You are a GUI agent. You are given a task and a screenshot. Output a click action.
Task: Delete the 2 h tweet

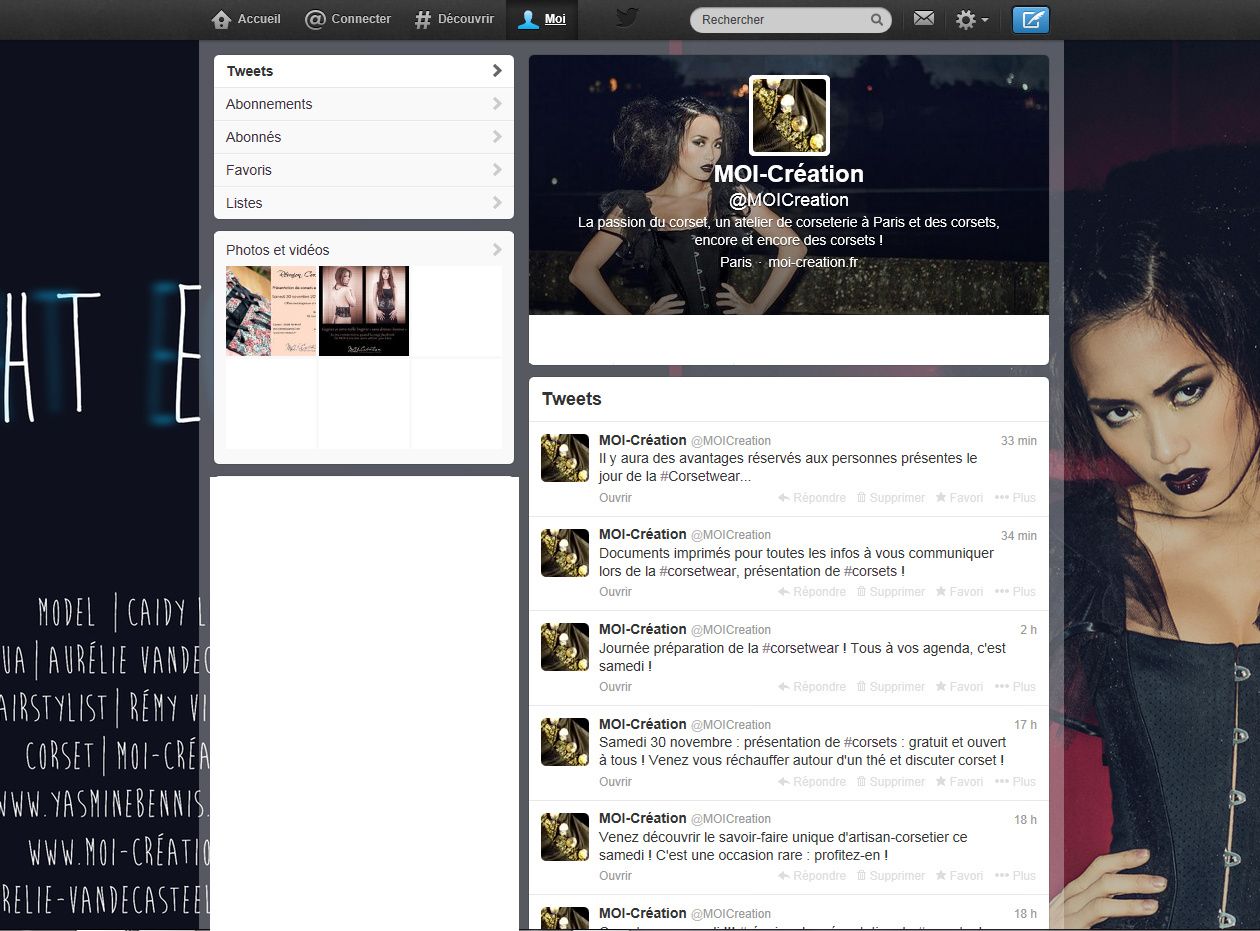pyautogui.click(x=891, y=687)
